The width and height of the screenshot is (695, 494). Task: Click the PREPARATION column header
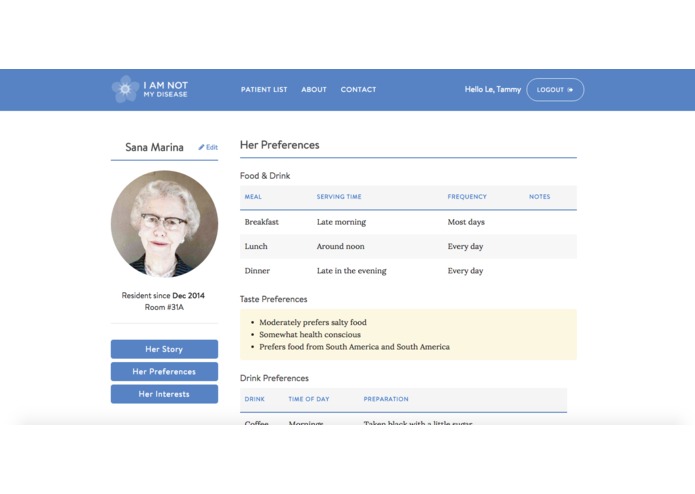386,399
